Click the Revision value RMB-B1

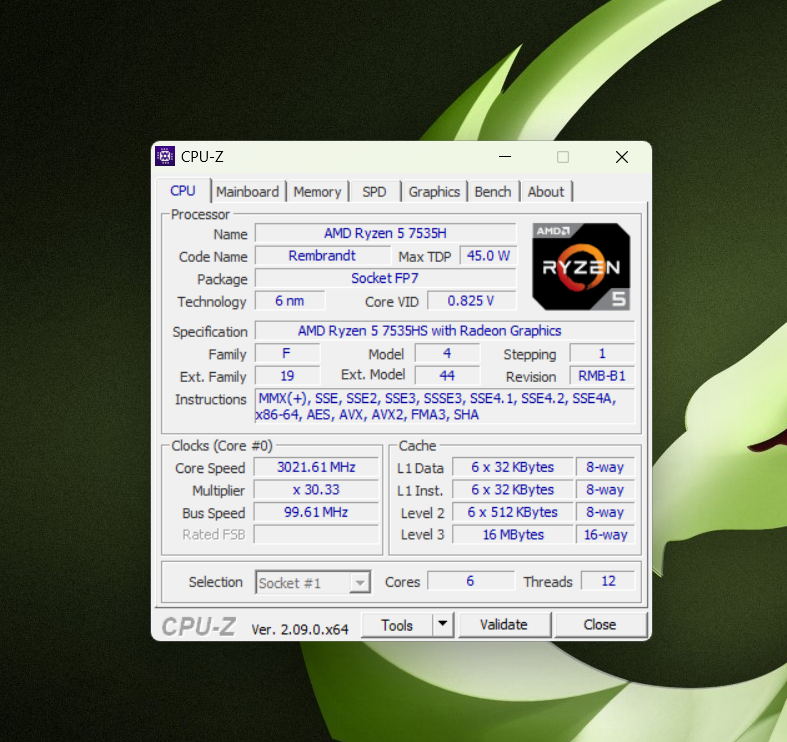coord(602,376)
